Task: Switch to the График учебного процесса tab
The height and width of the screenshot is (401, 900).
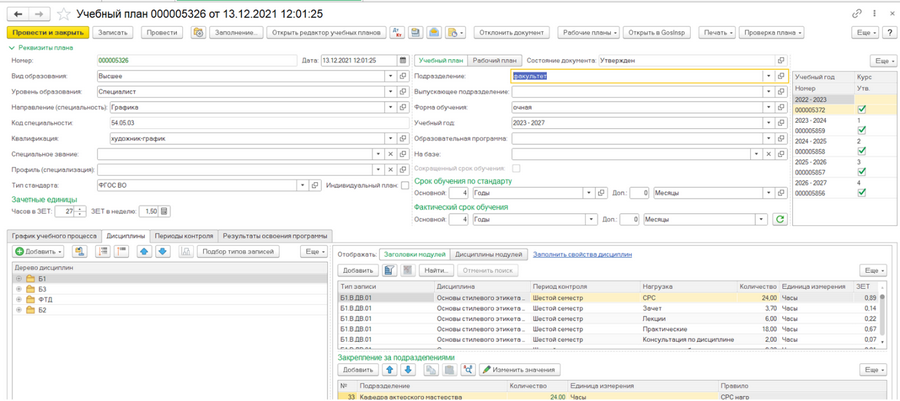Action: point(54,236)
